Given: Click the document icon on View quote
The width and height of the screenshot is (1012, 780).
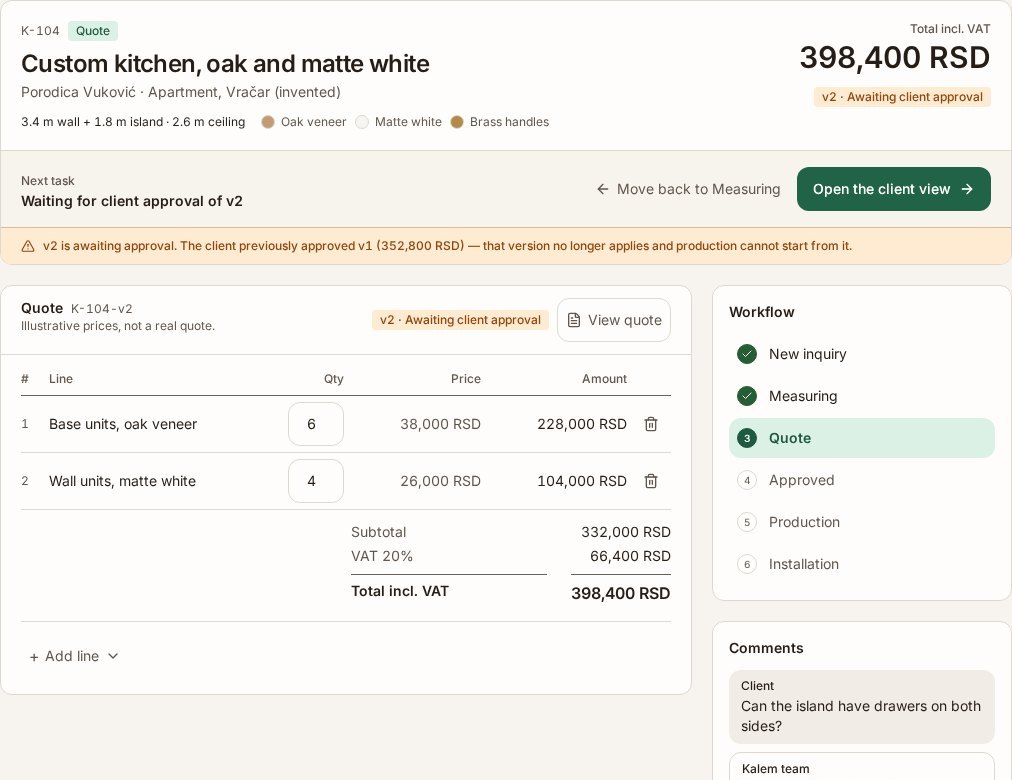Looking at the screenshot, I should pyautogui.click(x=573, y=320).
